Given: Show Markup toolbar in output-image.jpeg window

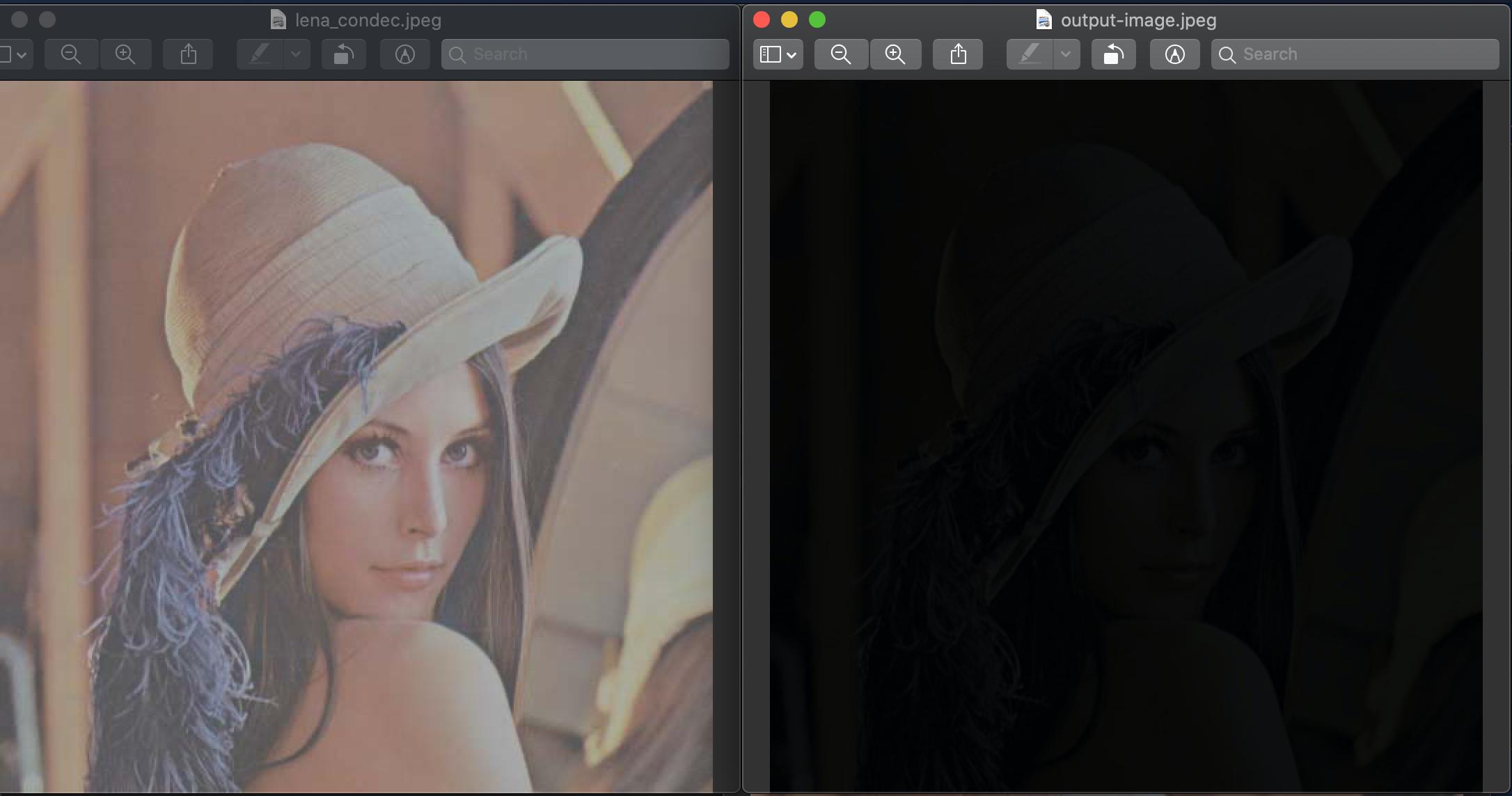Looking at the screenshot, I should (1175, 54).
